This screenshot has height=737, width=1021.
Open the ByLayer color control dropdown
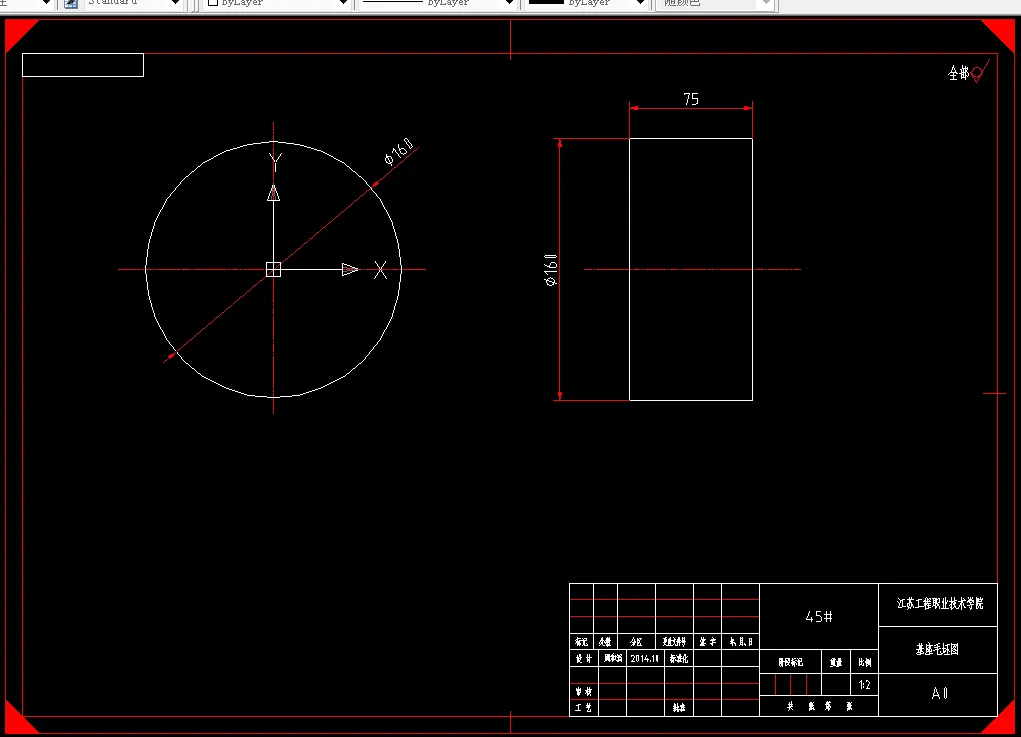[277, 3]
